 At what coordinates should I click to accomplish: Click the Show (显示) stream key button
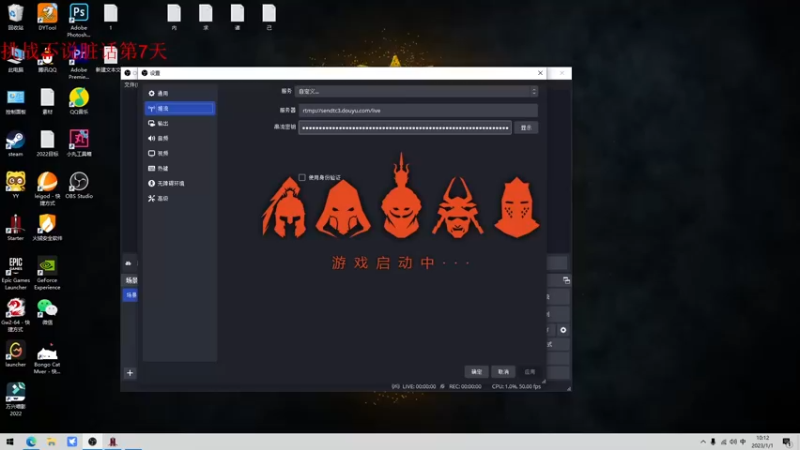click(526, 128)
